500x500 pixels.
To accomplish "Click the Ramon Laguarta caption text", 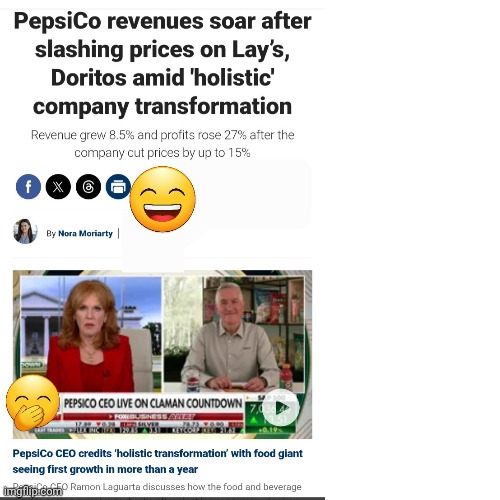I will [157, 487].
